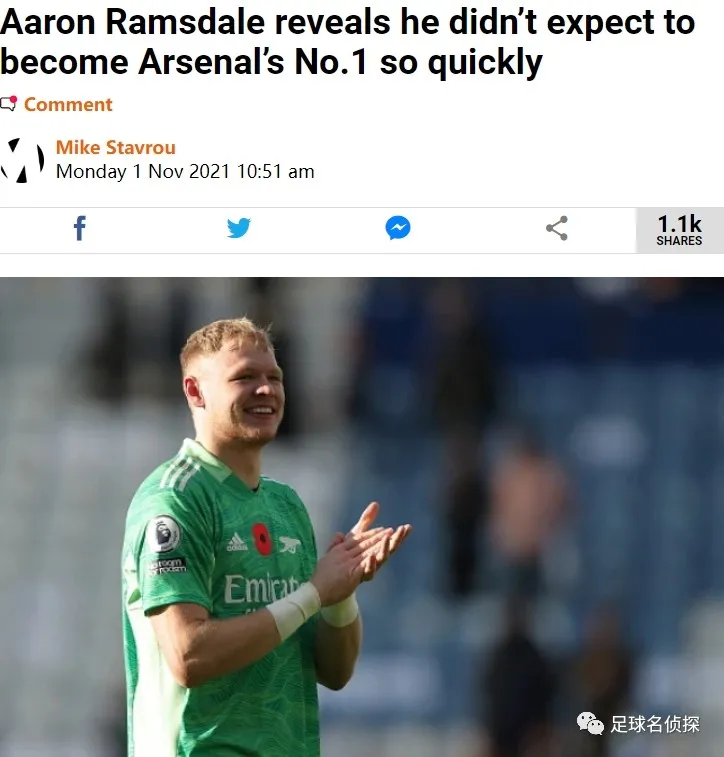The width and height of the screenshot is (724, 757).
Task: Click the adidas logo on the jersey
Action: pos(237,542)
